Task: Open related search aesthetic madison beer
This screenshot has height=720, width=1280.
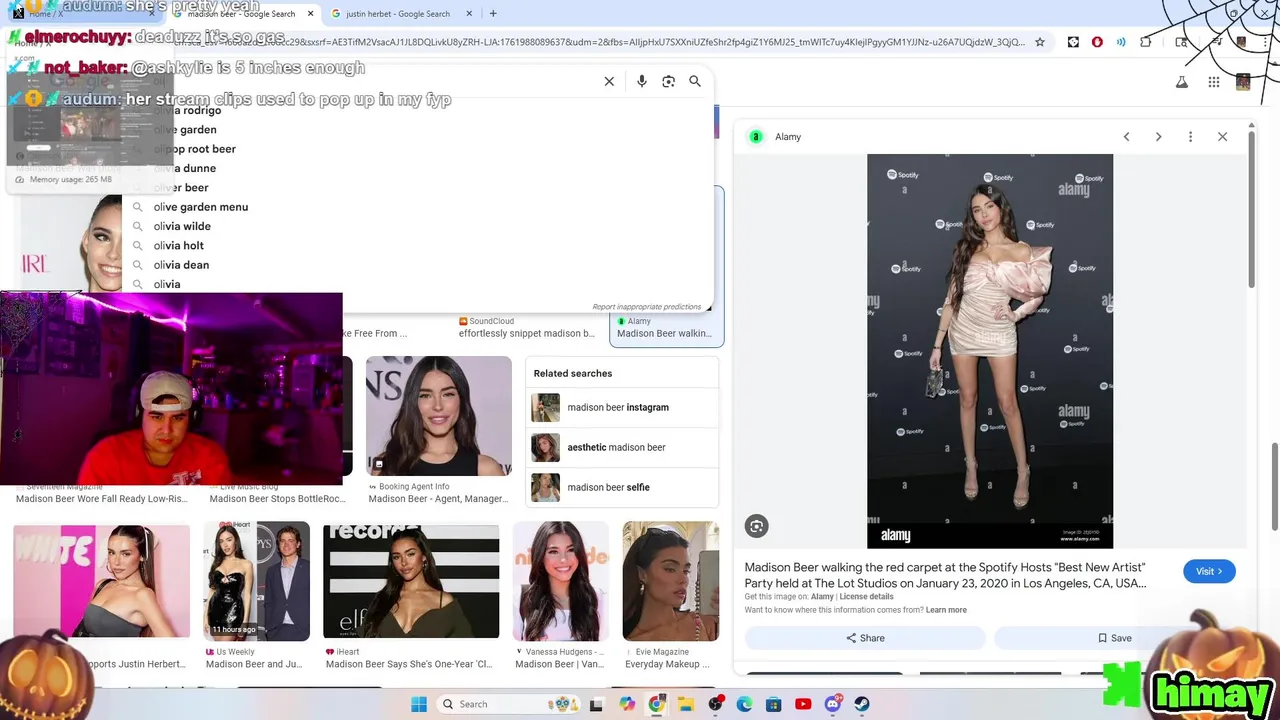Action: coord(622,447)
